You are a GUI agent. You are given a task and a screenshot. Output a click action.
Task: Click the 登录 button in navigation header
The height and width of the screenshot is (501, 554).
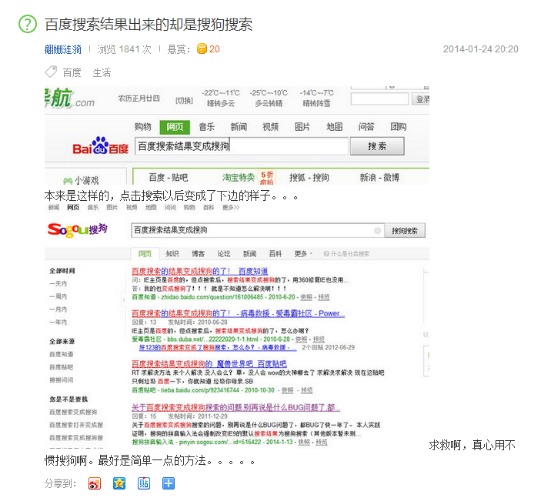[421, 99]
